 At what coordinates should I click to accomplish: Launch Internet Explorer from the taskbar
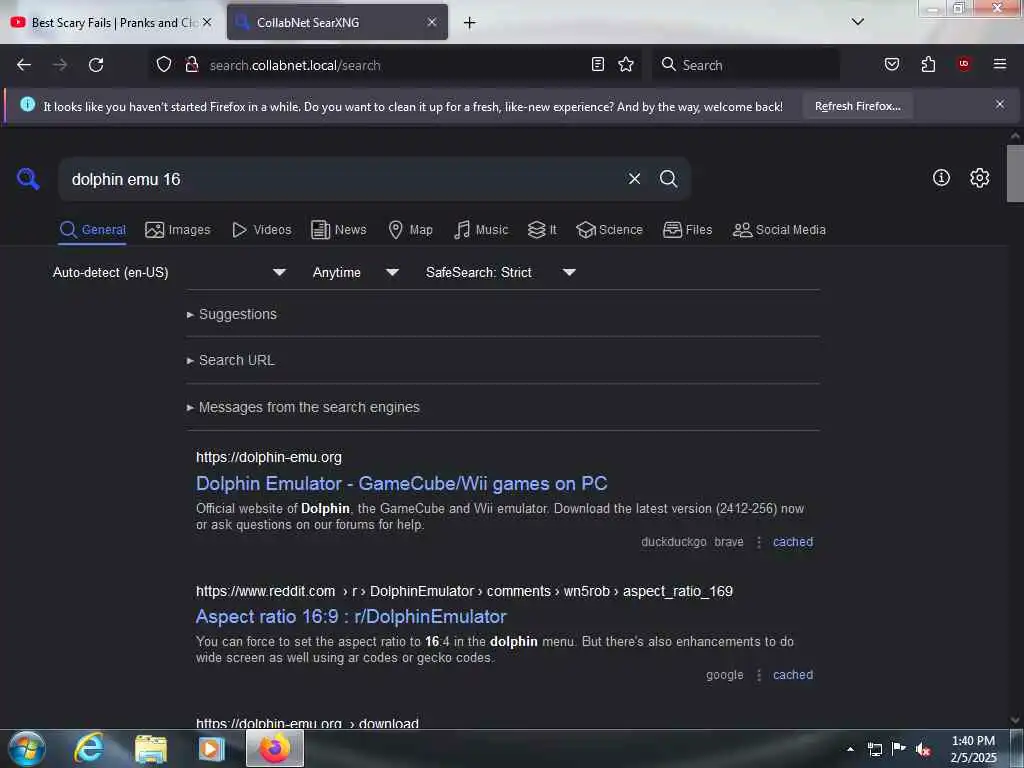pyautogui.click(x=89, y=748)
